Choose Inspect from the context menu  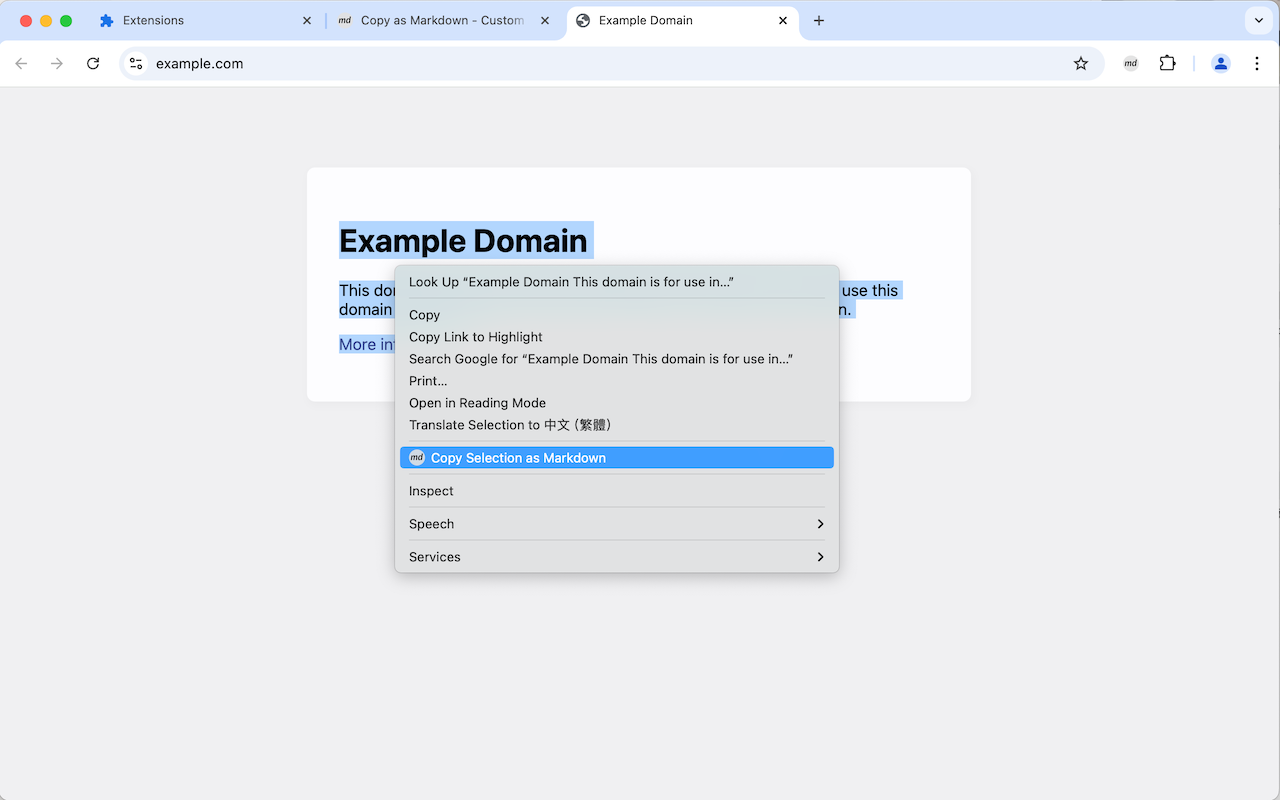tap(430, 490)
